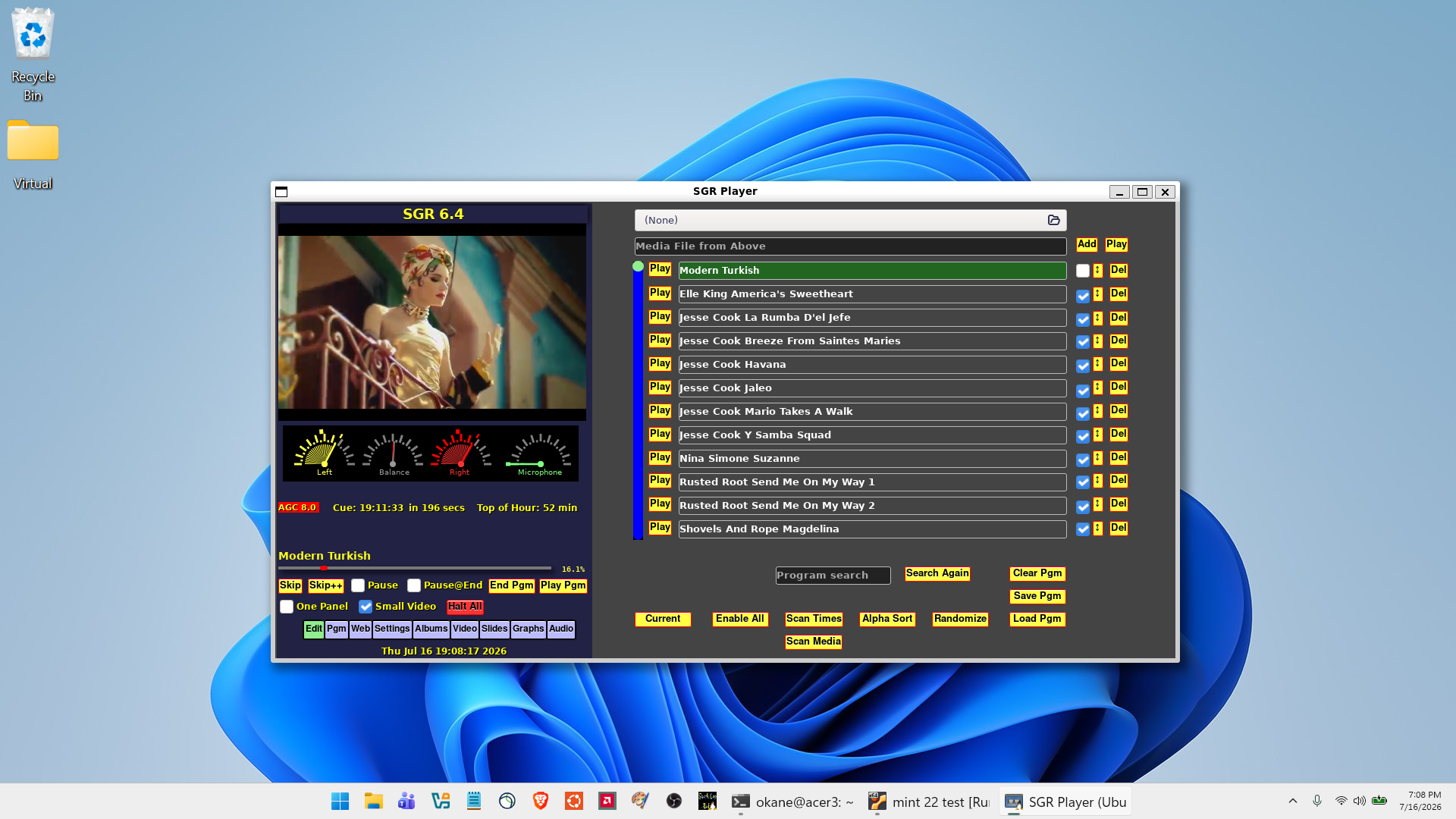Open OBS Studio from the taskbar
The image size is (1456, 819).
(x=674, y=802)
